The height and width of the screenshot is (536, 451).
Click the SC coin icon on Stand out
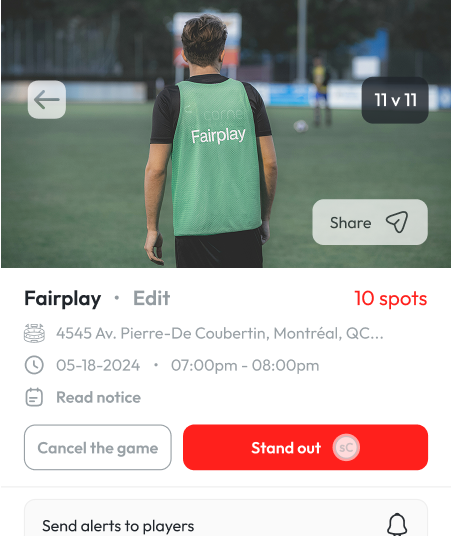346,447
